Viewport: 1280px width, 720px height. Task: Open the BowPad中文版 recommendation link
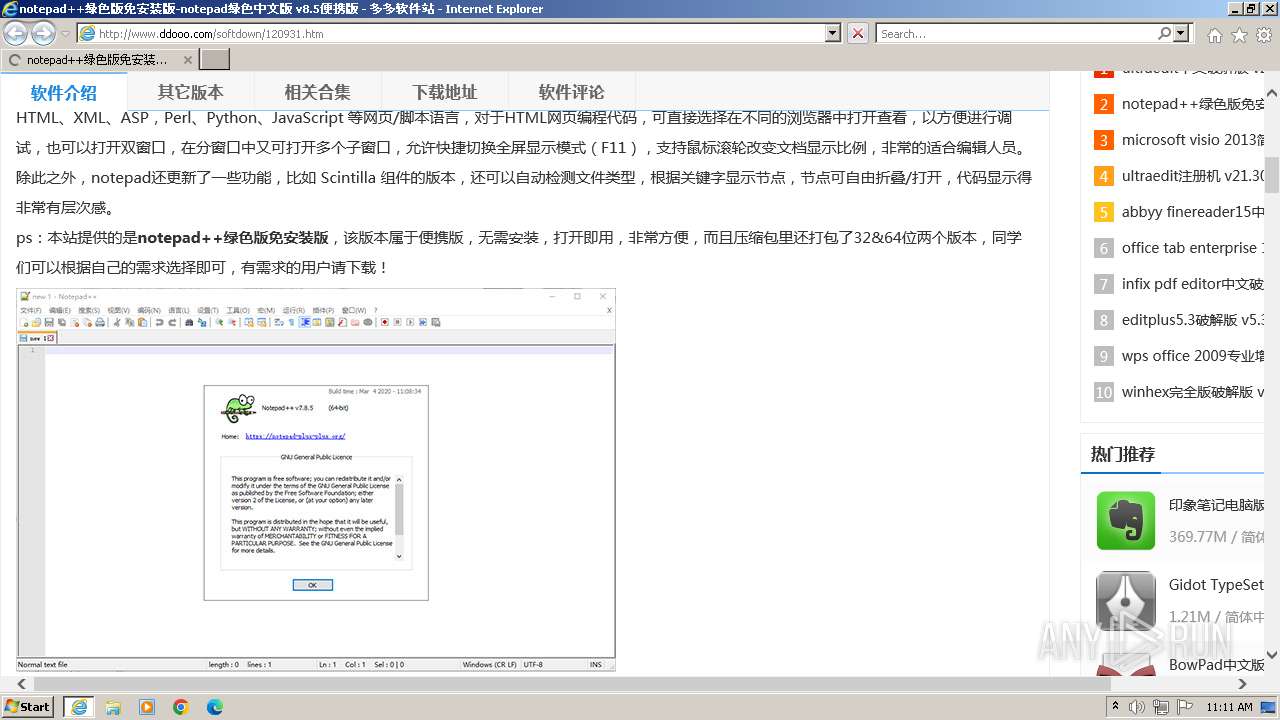[1216, 665]
